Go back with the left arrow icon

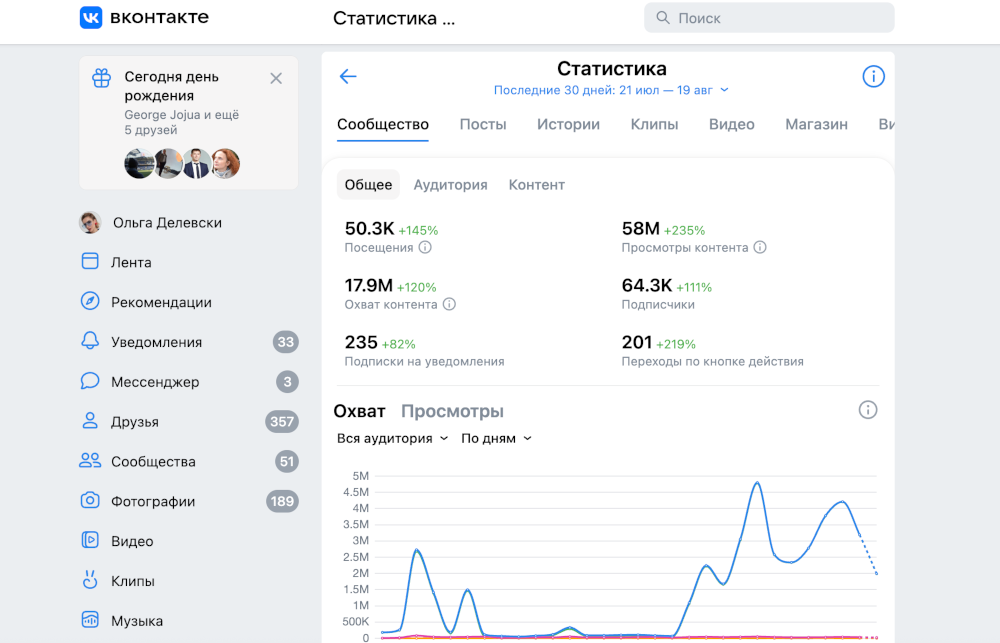pos(348,77)
